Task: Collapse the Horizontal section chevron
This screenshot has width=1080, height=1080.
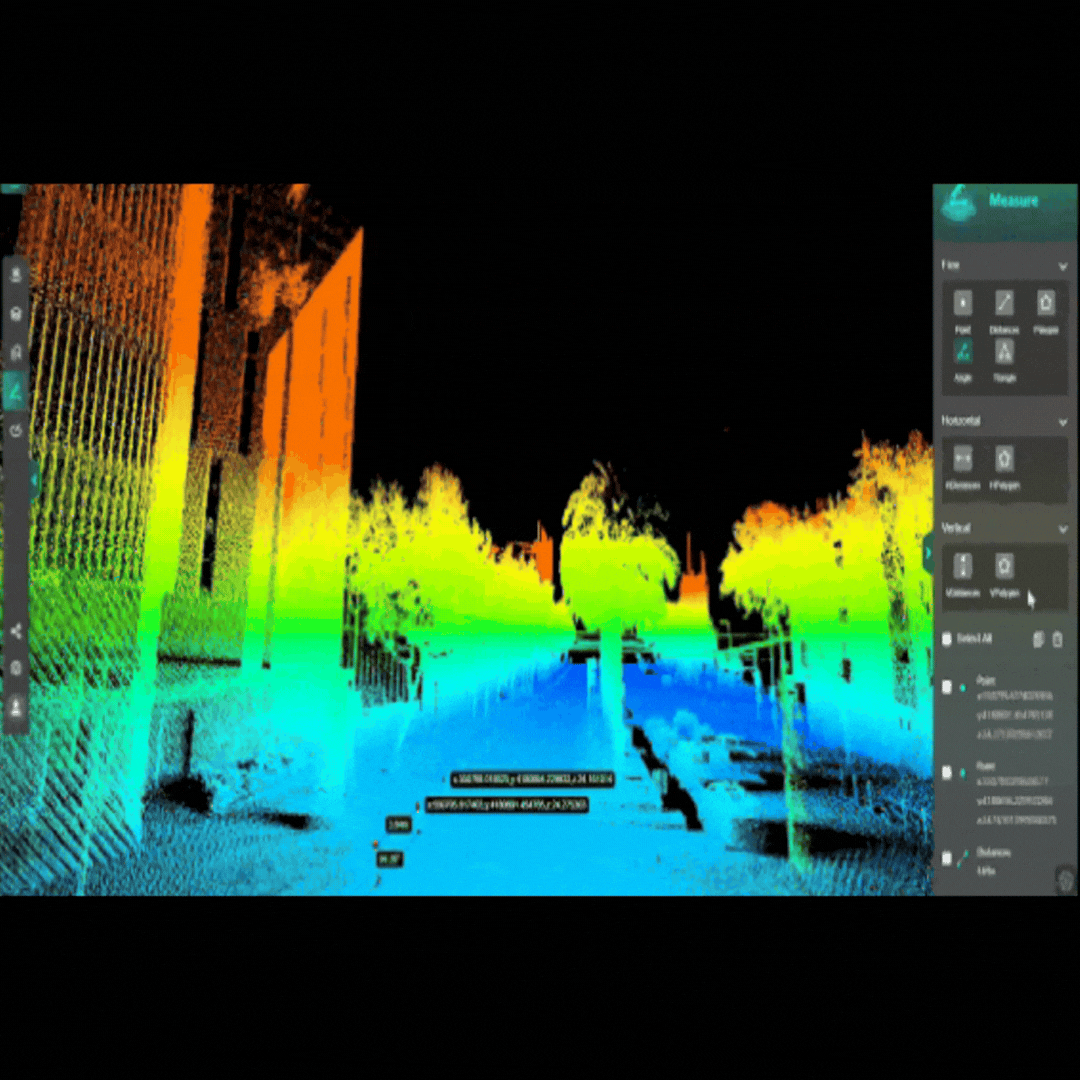Action: tap(1062, 422)
